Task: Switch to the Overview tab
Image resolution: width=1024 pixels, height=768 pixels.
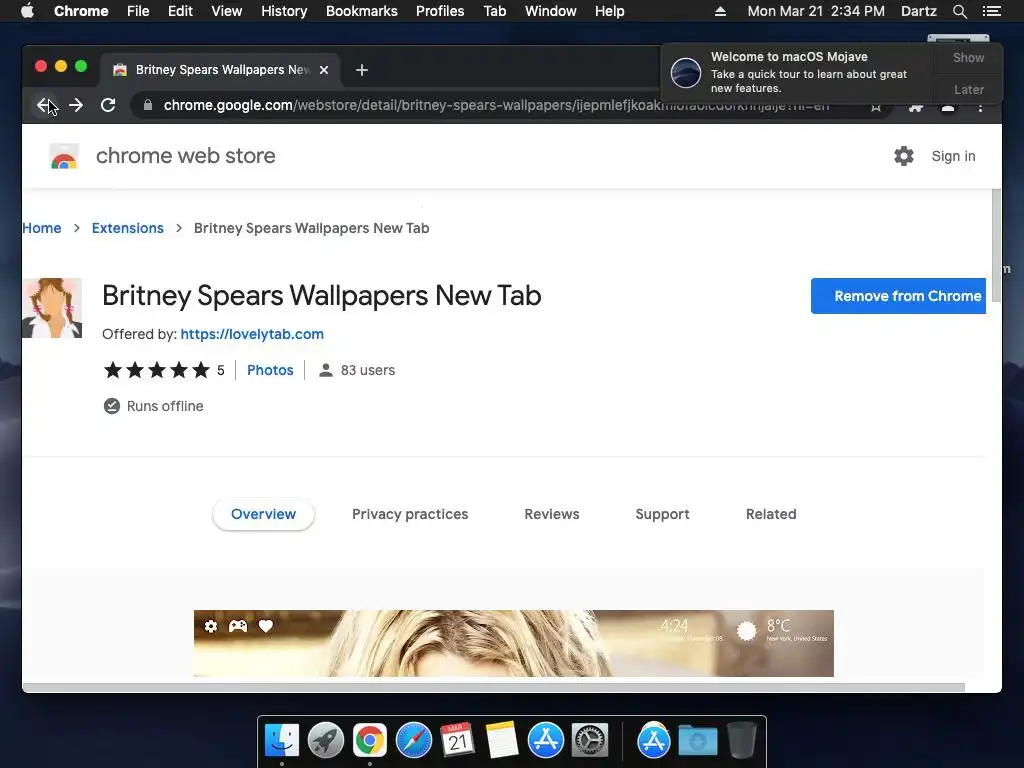Action: coord(263,514)
